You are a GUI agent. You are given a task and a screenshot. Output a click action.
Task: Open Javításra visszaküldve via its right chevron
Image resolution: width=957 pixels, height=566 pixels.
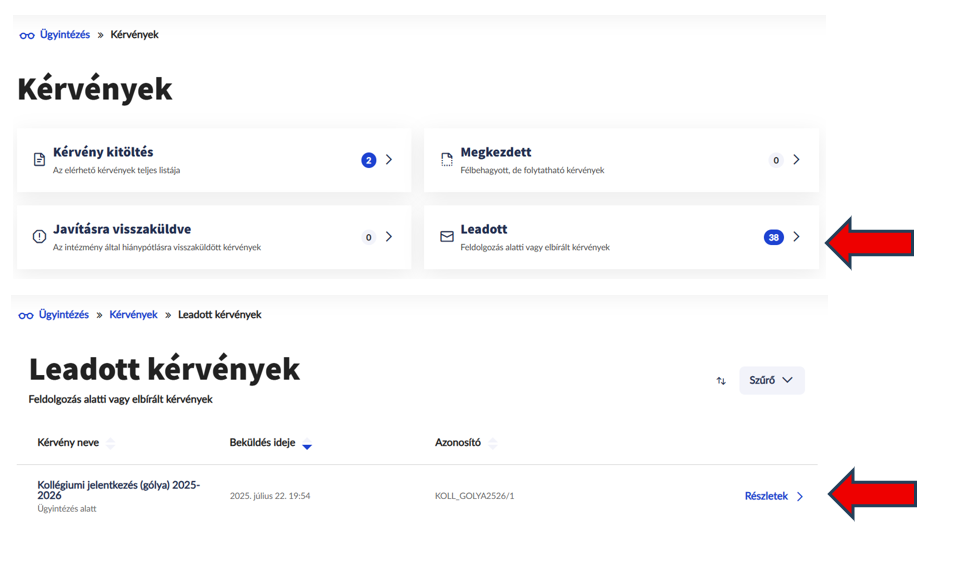point(389,237)
